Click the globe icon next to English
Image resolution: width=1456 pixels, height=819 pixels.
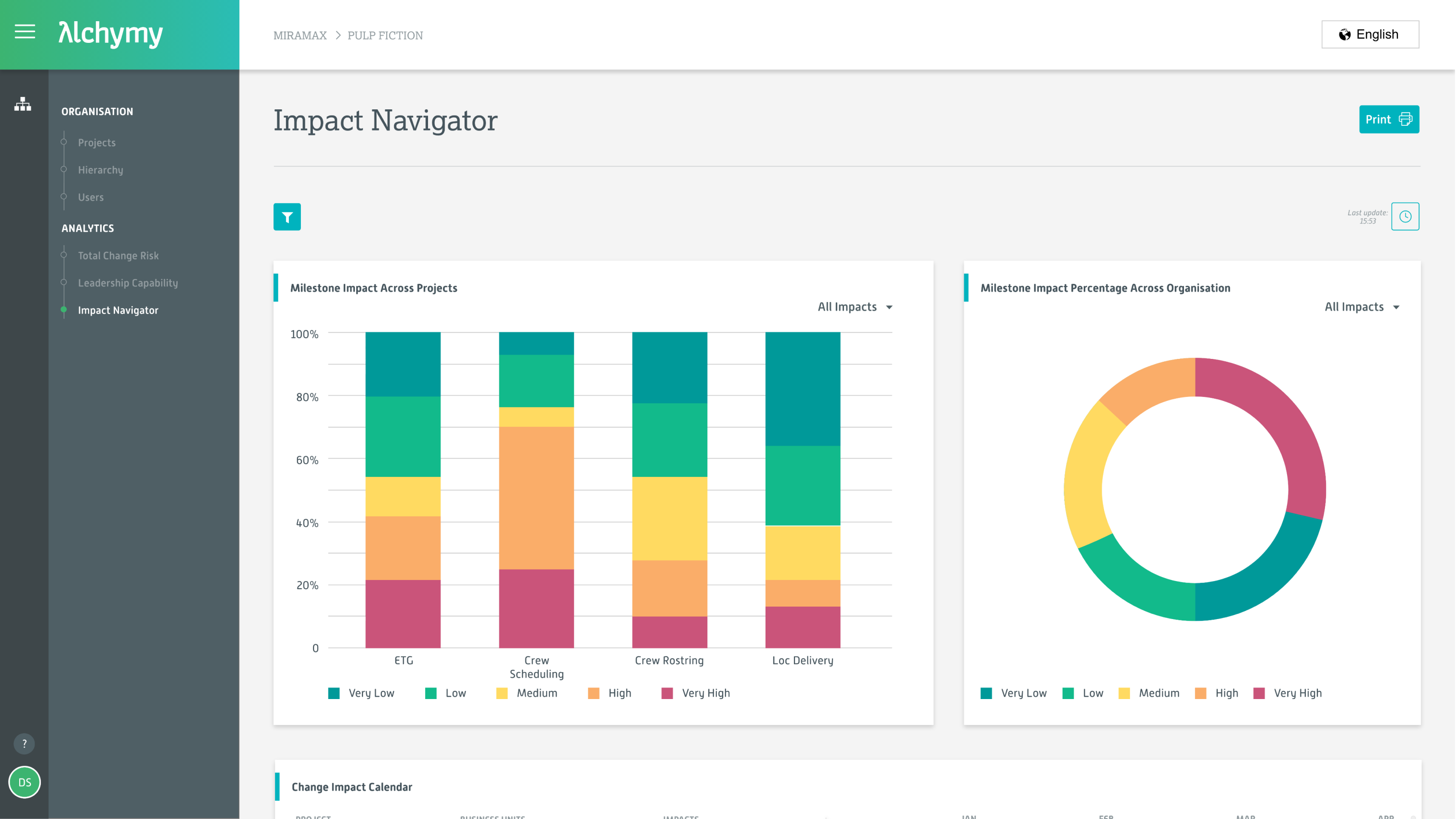pyautogui.click(x=1344, y=34)
